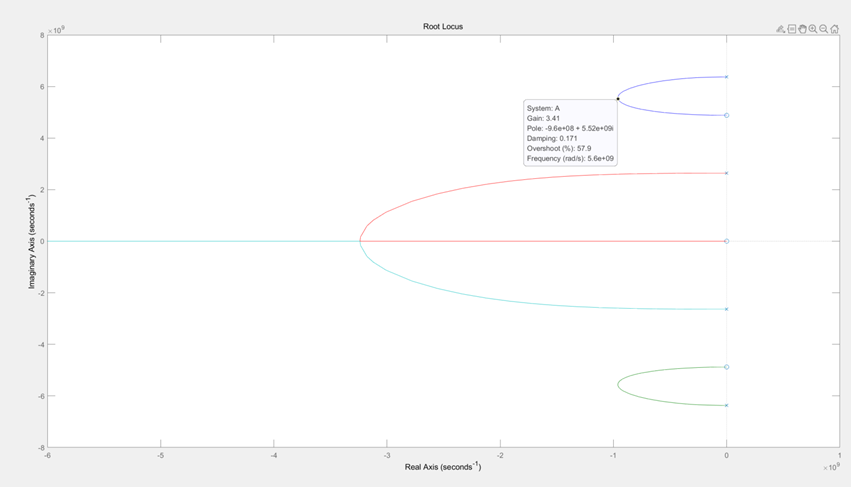
Task: Click the x-axis tick label 1
Action: click(840, 456)
